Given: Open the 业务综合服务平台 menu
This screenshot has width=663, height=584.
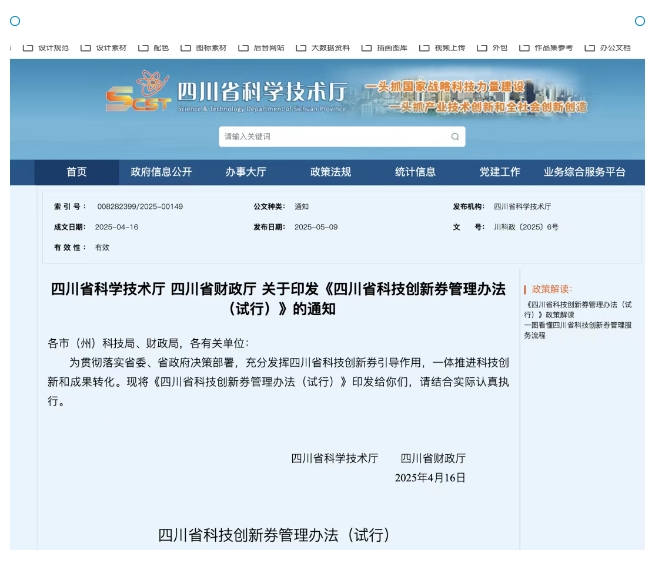Looking at the screenshot, I should click(584, 172).
